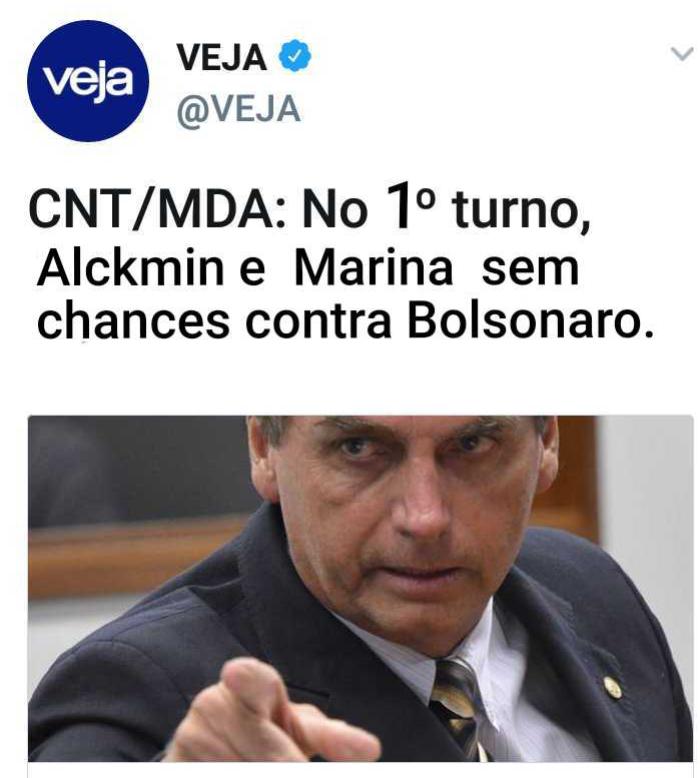This screenshot has width=700, height=778.
Task: Click the word CNT/MDA in the headline
Action: coord(157,209)
